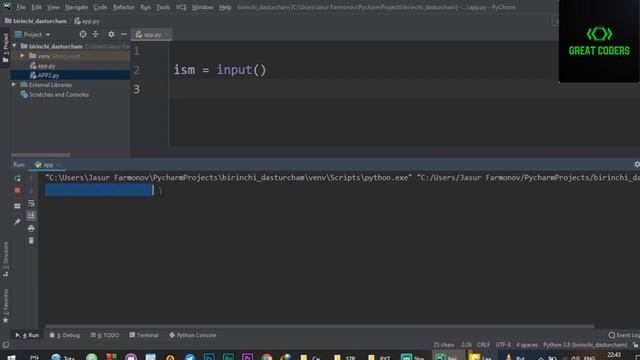Open the Tools menu
This screenshot has height=360, width=640.
click(x=163, y=7)
